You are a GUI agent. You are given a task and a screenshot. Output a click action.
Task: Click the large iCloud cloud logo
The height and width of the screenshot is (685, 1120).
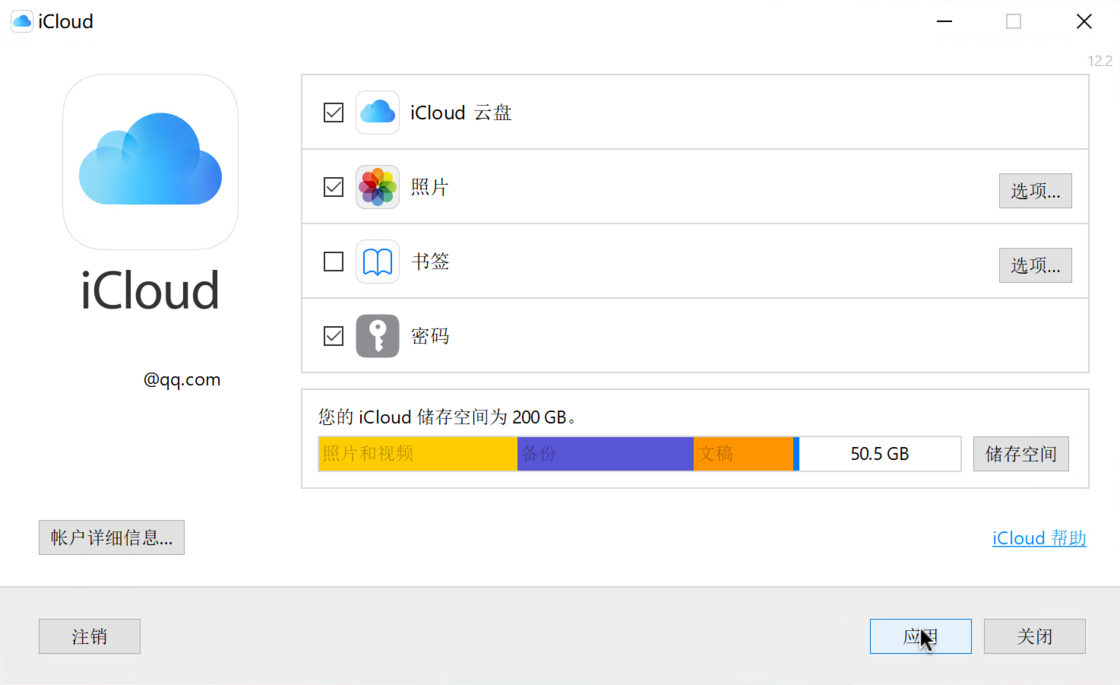coord(150,160)
